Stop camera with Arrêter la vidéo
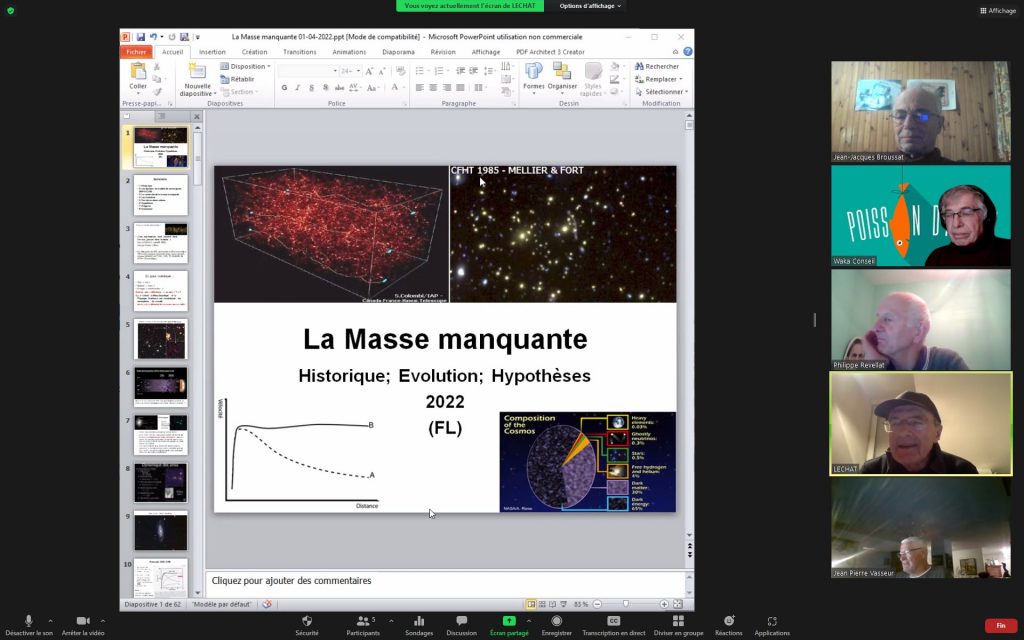1024x640 pixels. [x=83, y=624]
